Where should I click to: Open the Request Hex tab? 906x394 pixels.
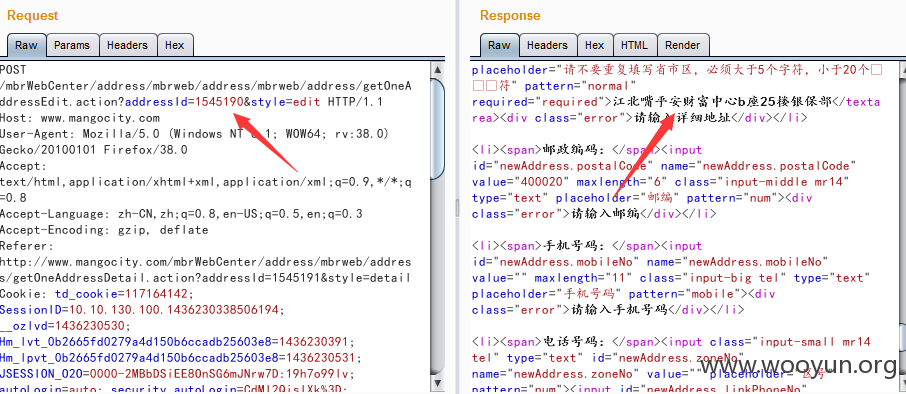174,45
